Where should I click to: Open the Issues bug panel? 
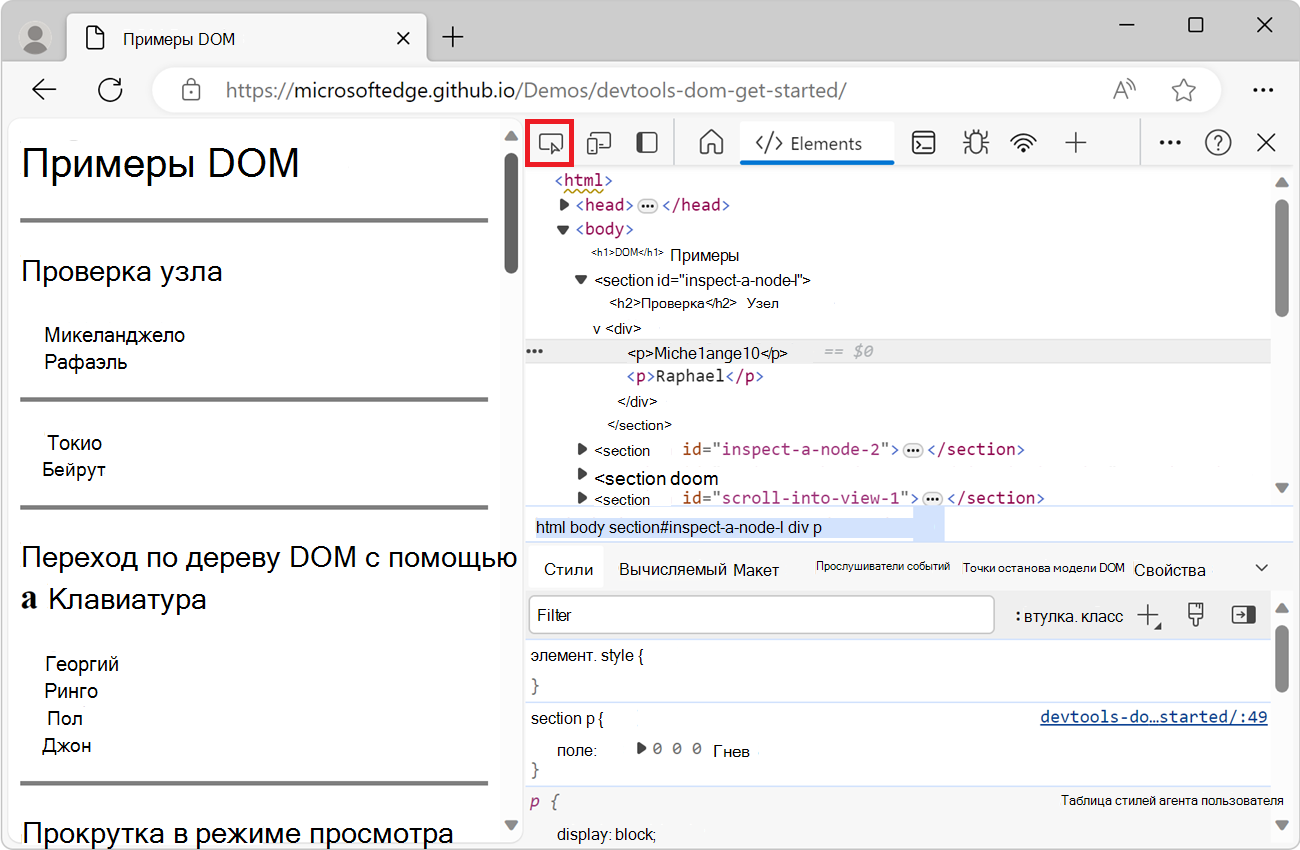click(x=974, y=142)
